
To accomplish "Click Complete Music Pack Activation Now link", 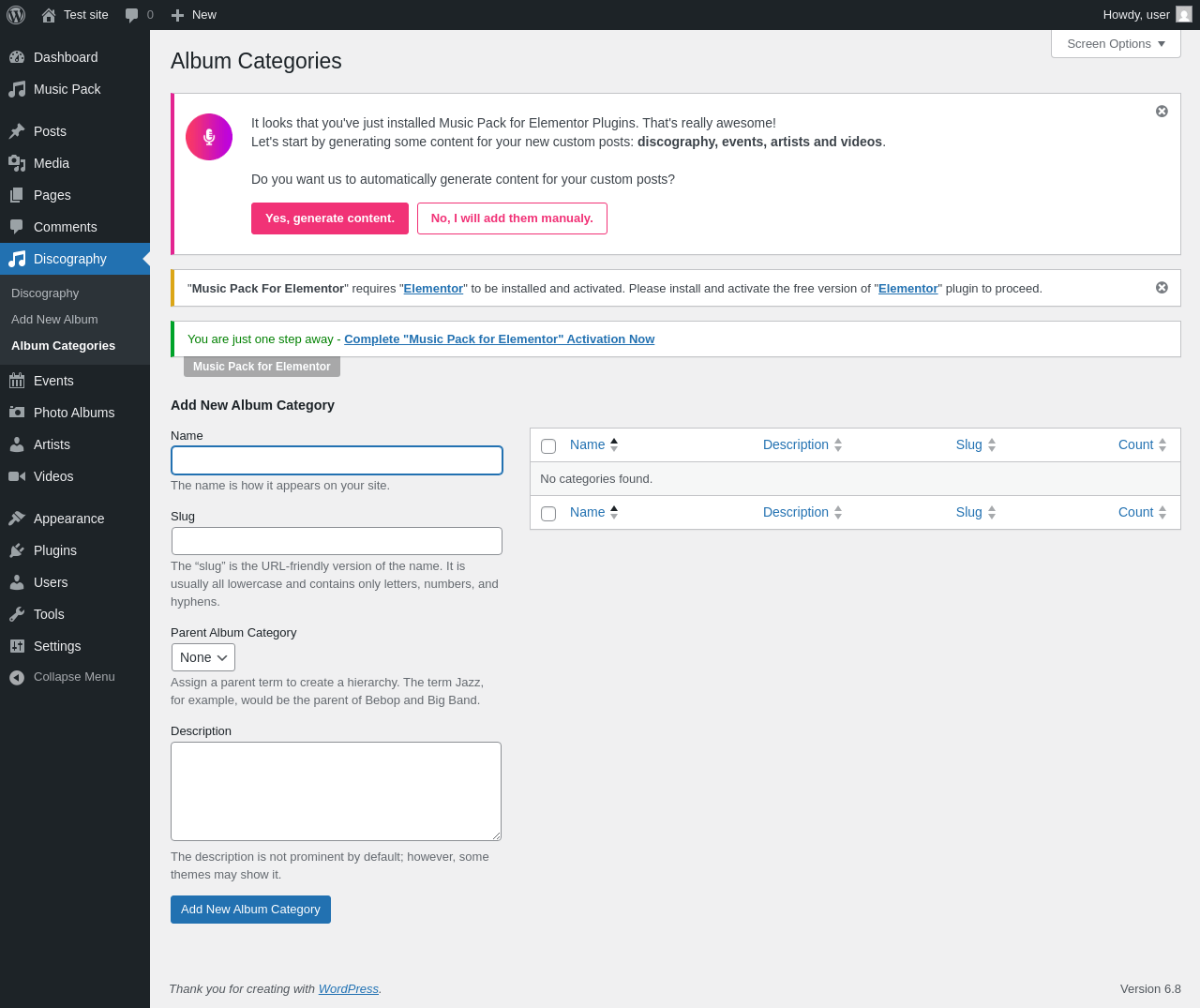I will (x=499, y=339).
